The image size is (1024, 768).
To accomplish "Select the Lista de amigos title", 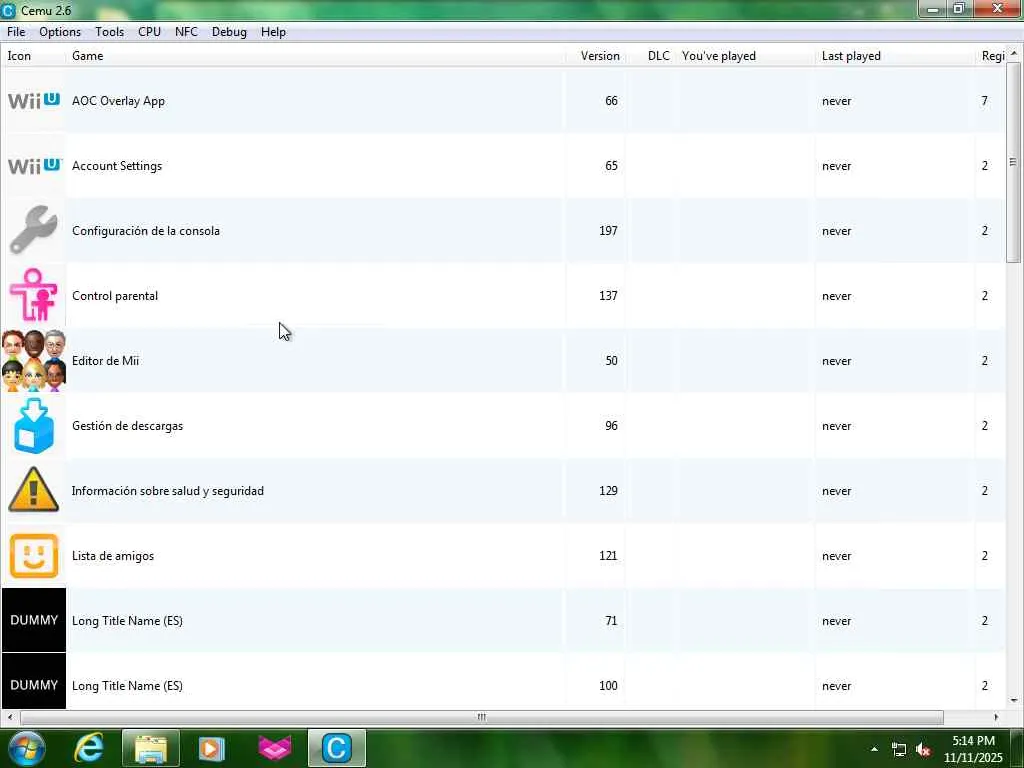I will [113, 556].
